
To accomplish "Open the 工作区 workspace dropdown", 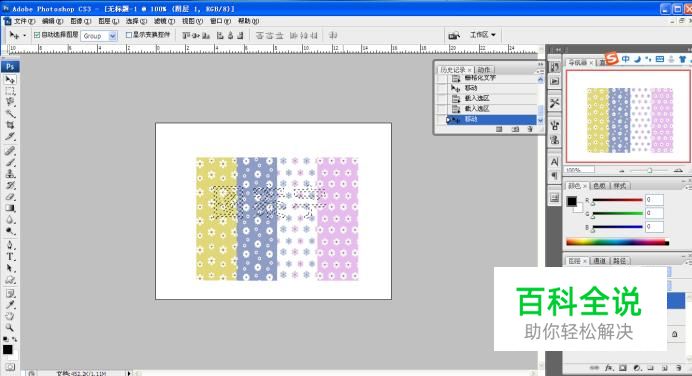I will (482, 35).
